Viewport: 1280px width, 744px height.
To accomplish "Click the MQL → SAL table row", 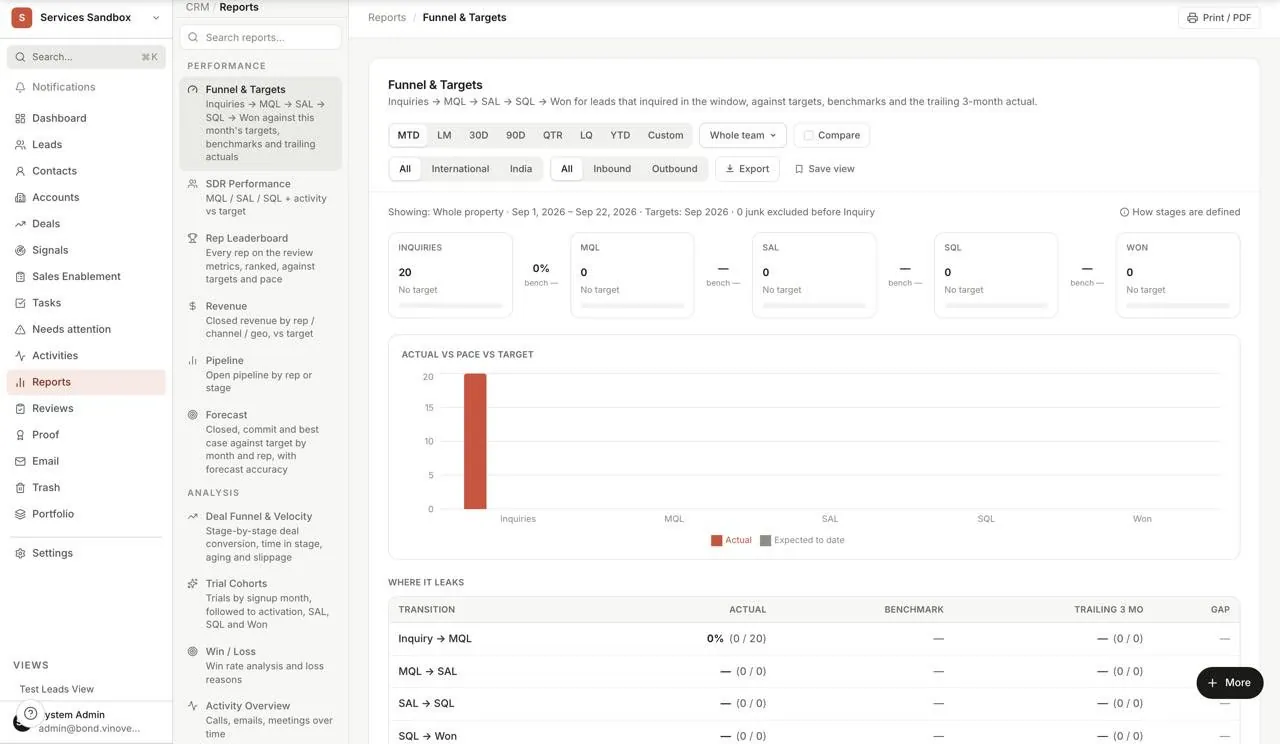I will [814, 671].
